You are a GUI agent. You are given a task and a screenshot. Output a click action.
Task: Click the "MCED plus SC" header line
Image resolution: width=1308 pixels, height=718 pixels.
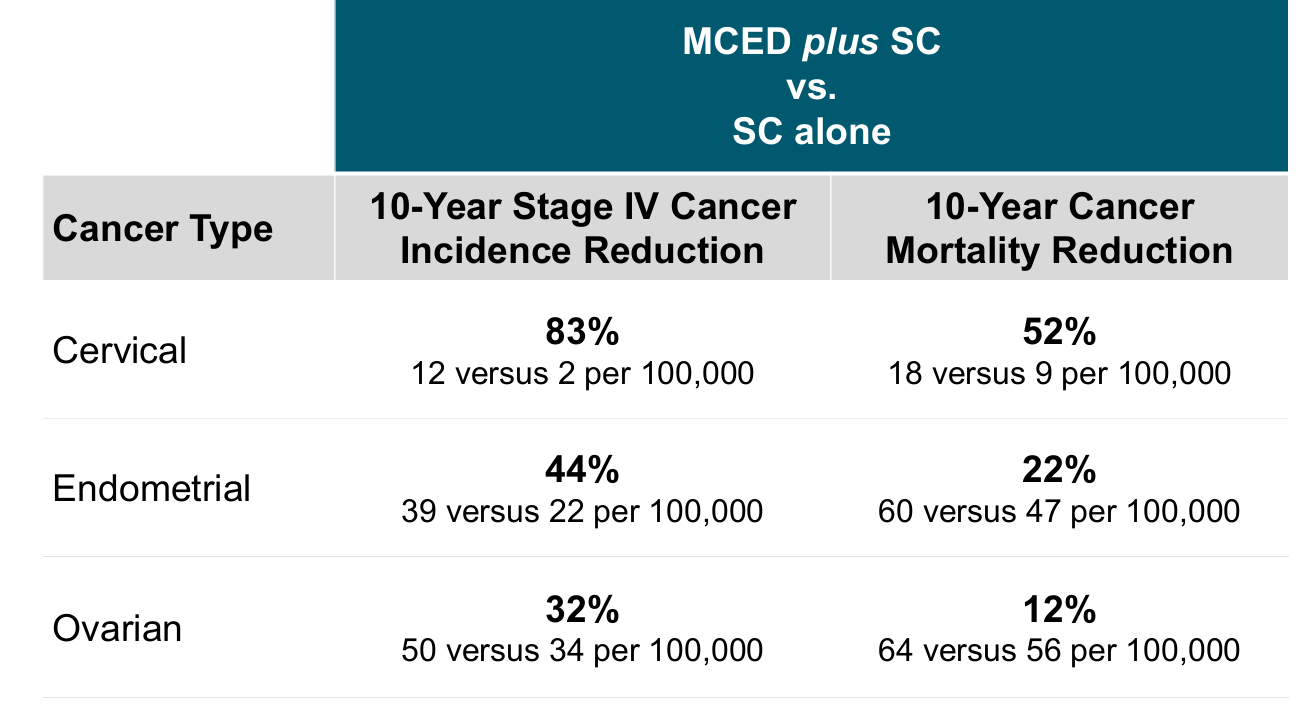tap(811, 42)
